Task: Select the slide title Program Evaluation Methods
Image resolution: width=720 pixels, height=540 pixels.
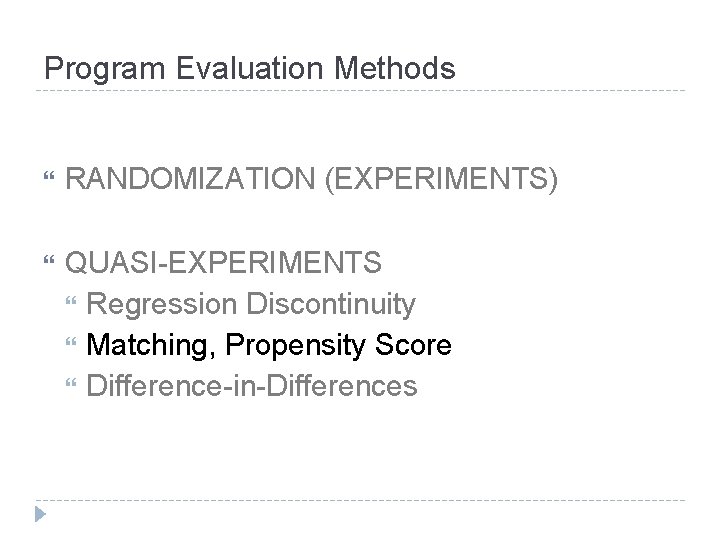Action: [x=250, y=68]
